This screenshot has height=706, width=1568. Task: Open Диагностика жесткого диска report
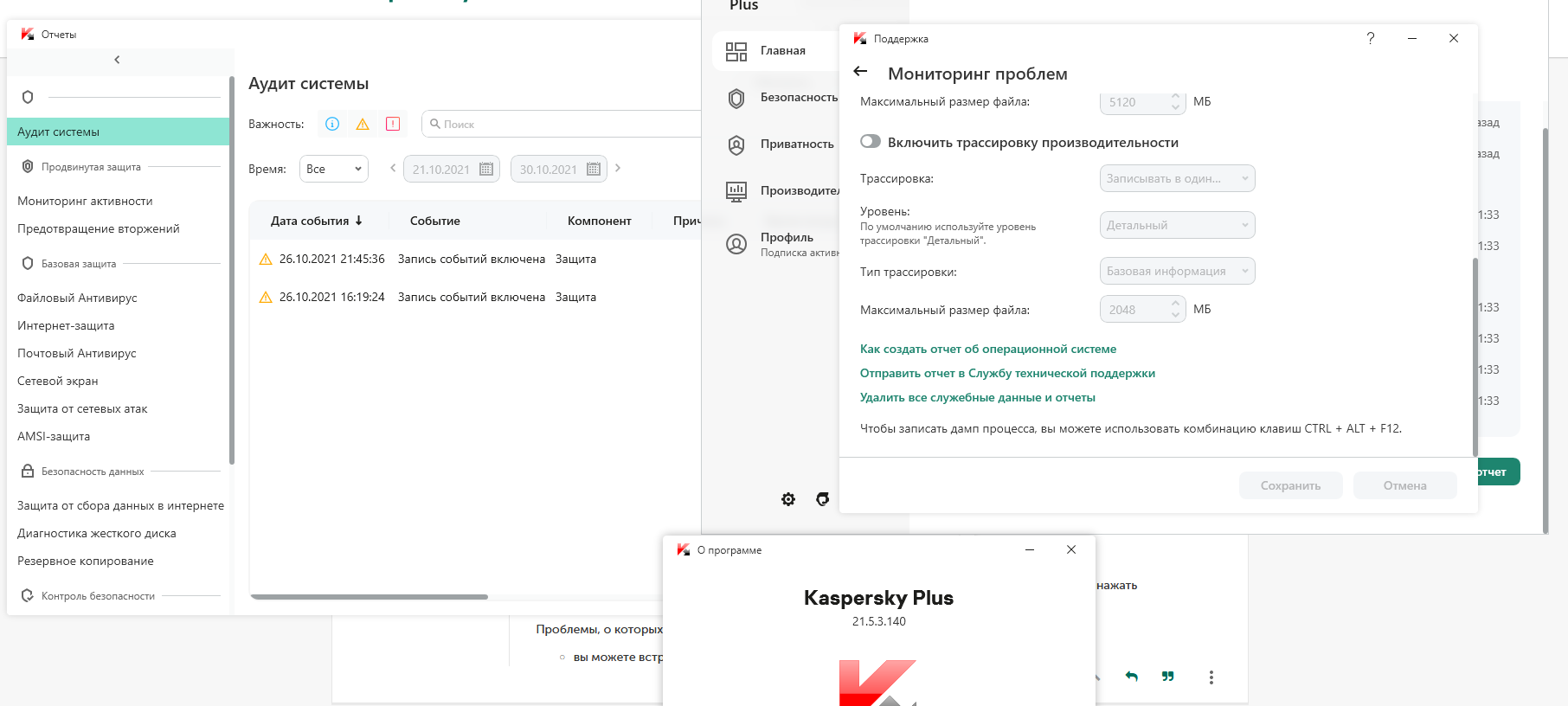tap(97, 533)
